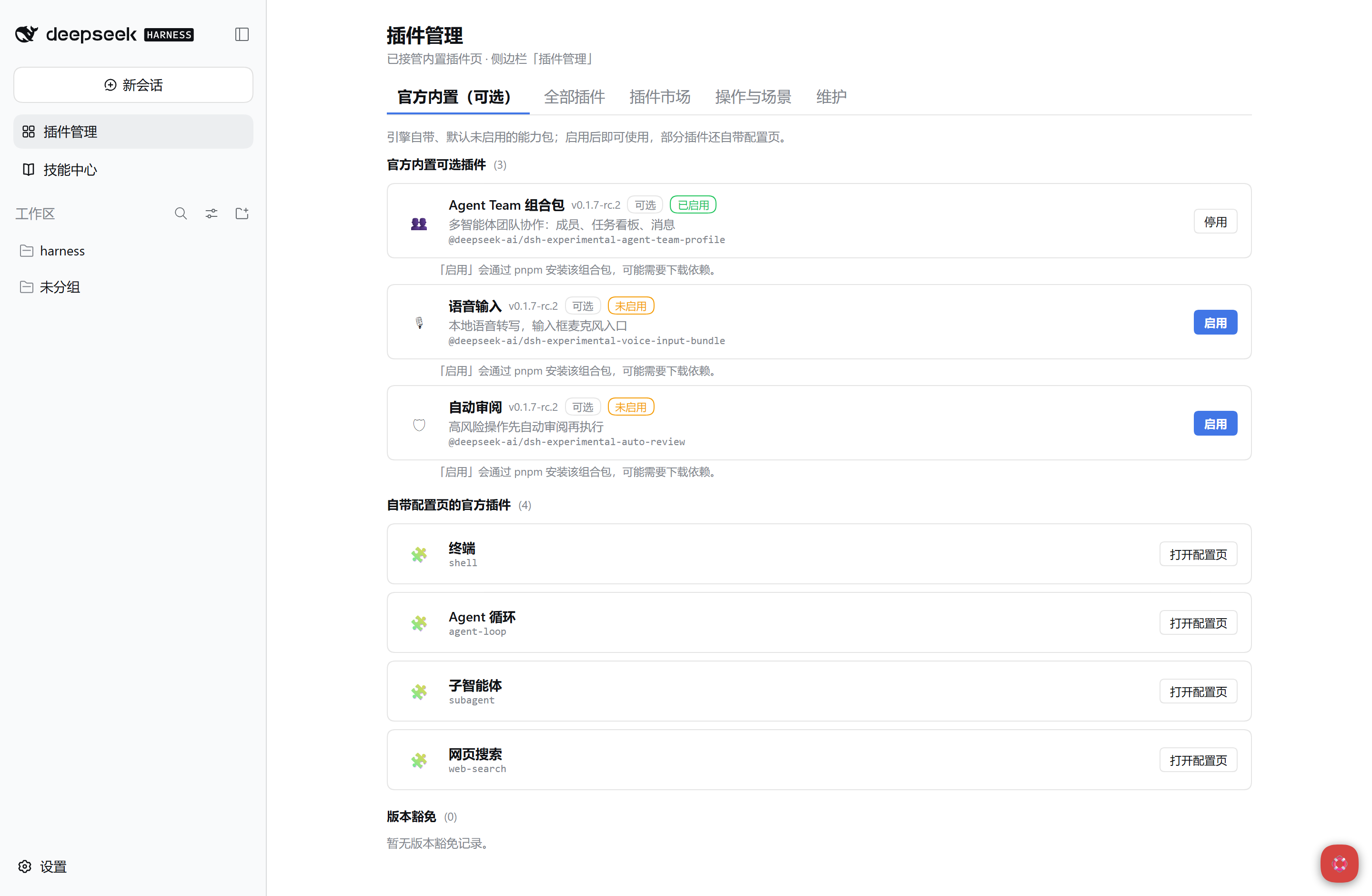Start a 新会话
Image resolution: width=1372 pixels, height=896 pixels.
(133, 85)
